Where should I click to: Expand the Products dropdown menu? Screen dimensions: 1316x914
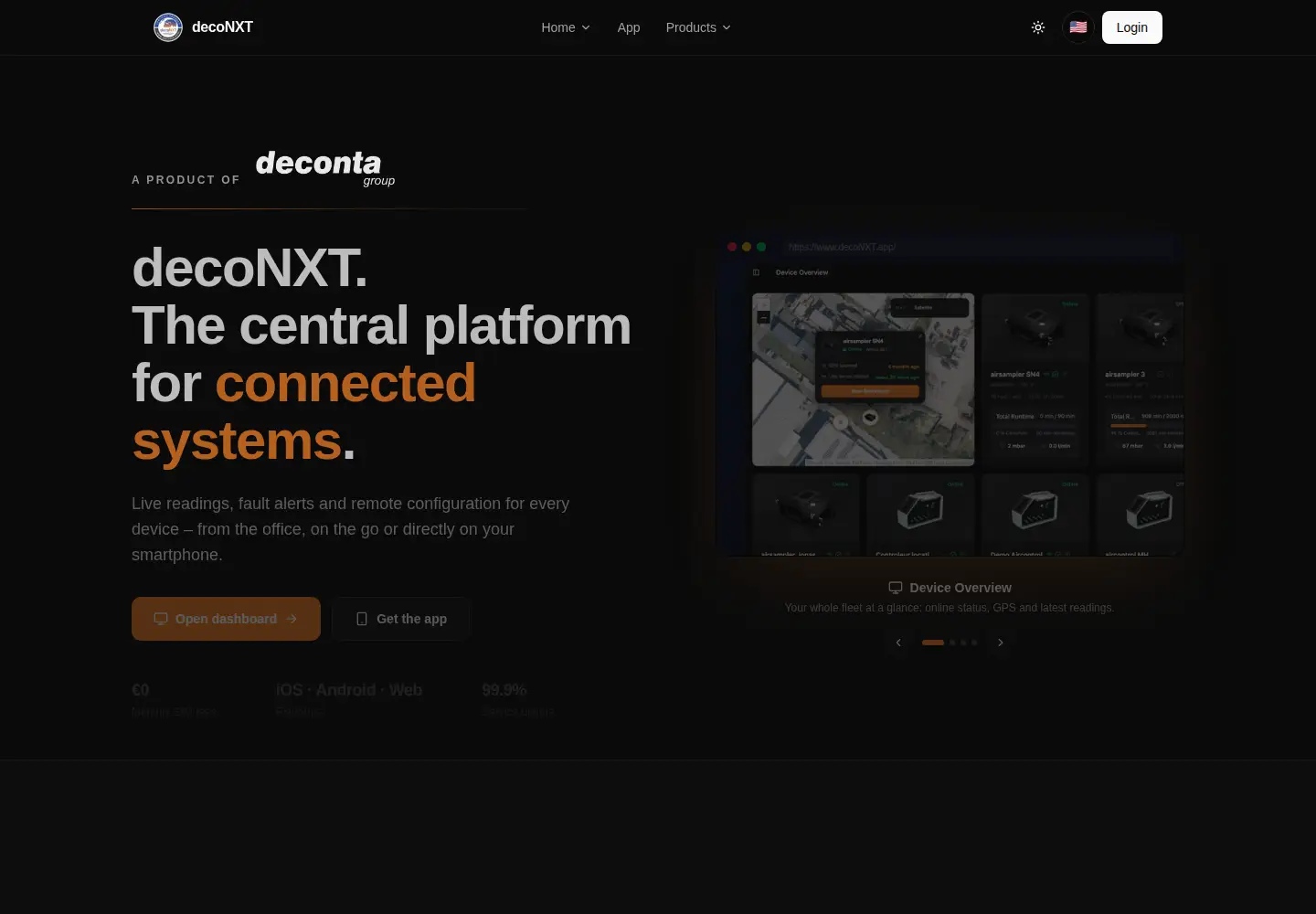698,27
